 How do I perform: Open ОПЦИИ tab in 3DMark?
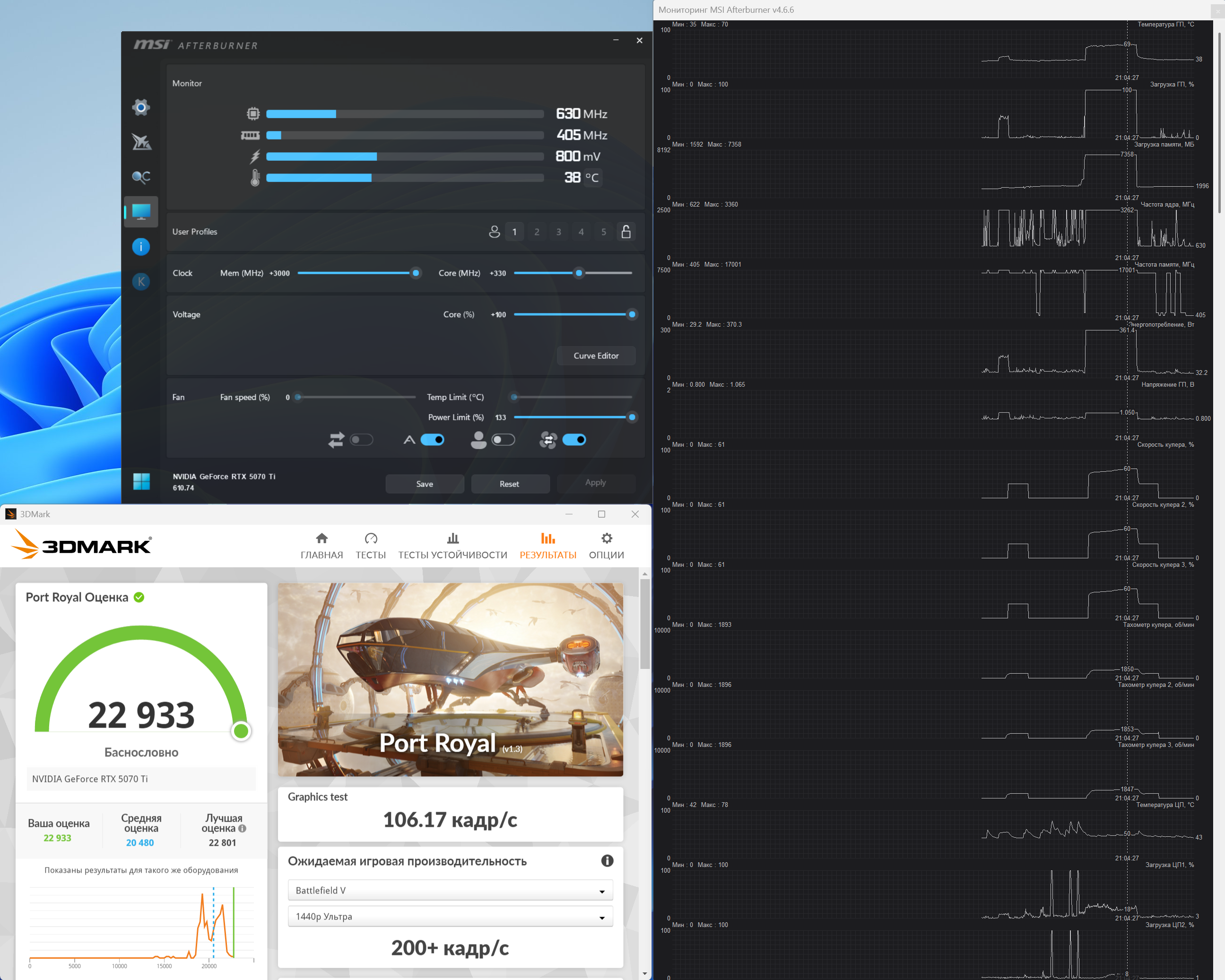click(606, 546)
